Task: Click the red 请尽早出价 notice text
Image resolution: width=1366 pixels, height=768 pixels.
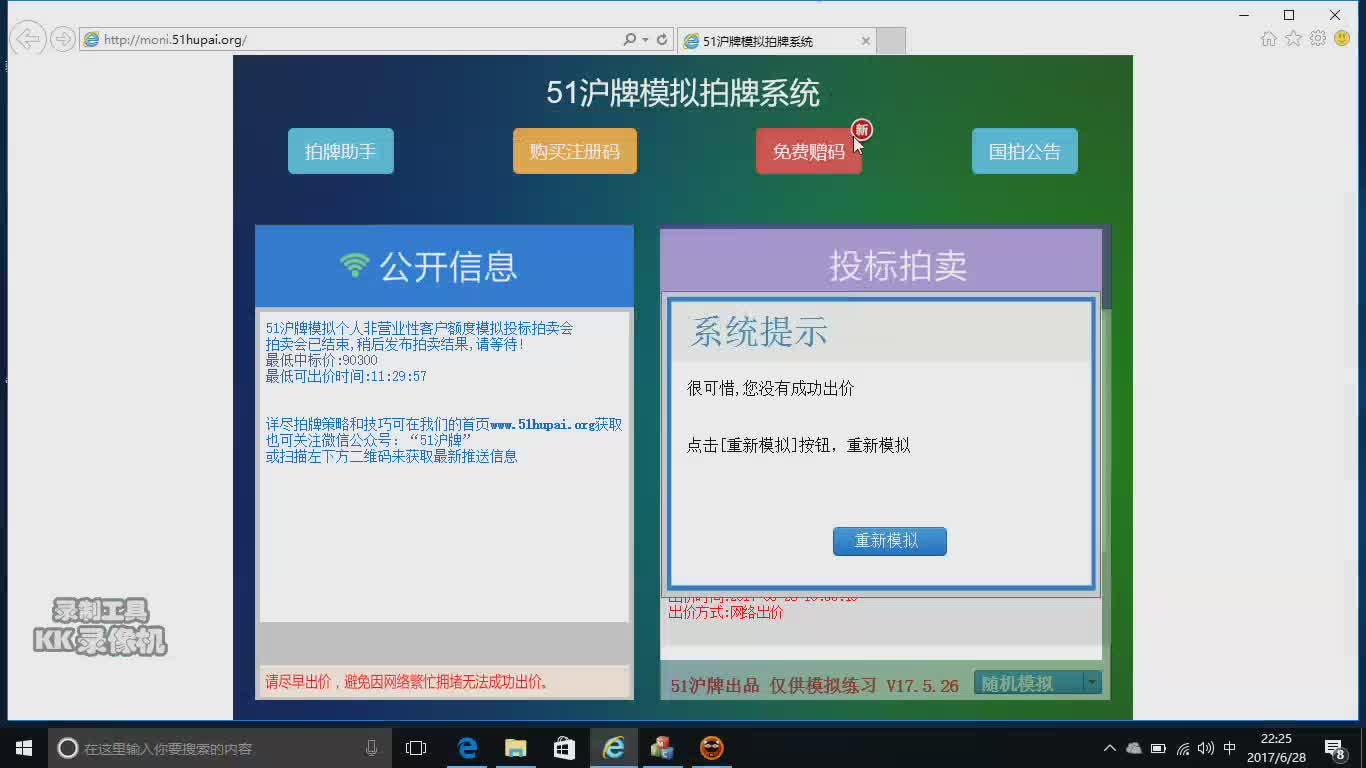Action: [x=406, y=682]
